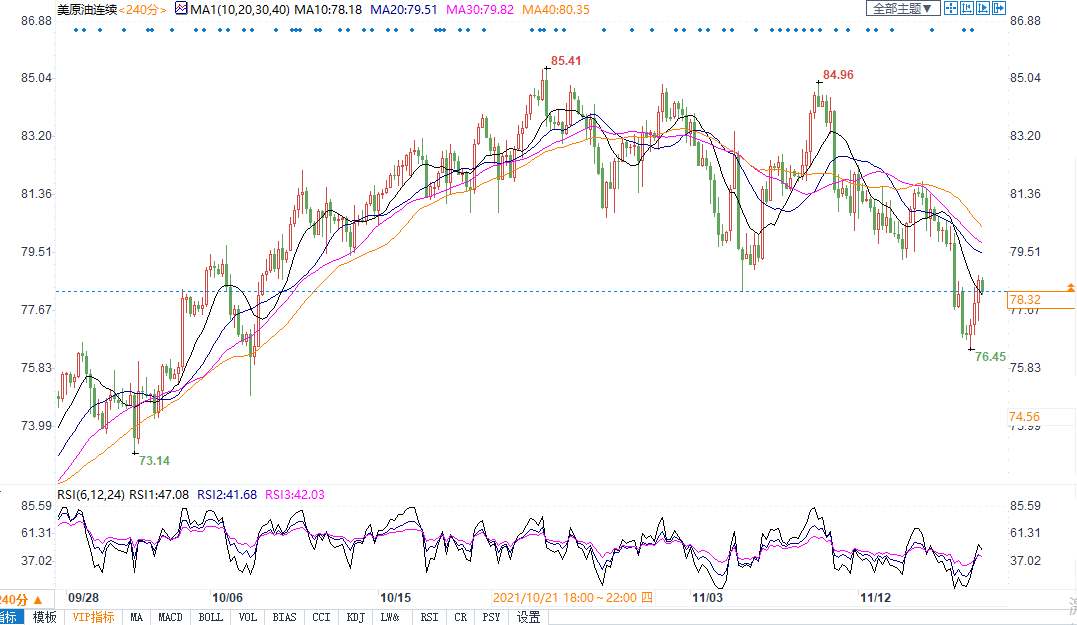Select the BOLL indicator tab
The width and height of the screenshot is (1077, 625).
pos(210,617)
